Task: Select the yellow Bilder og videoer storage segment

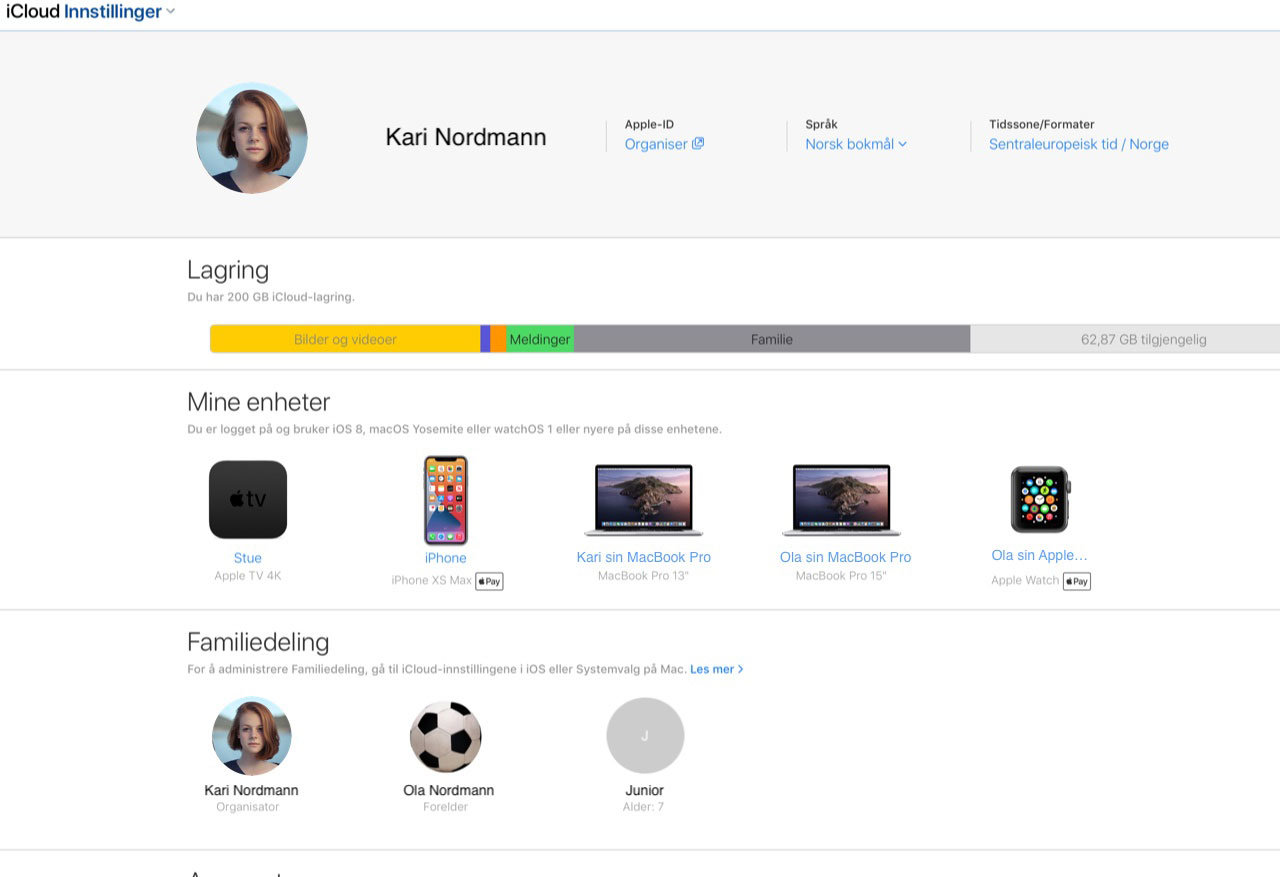Action: click(345, 339)
